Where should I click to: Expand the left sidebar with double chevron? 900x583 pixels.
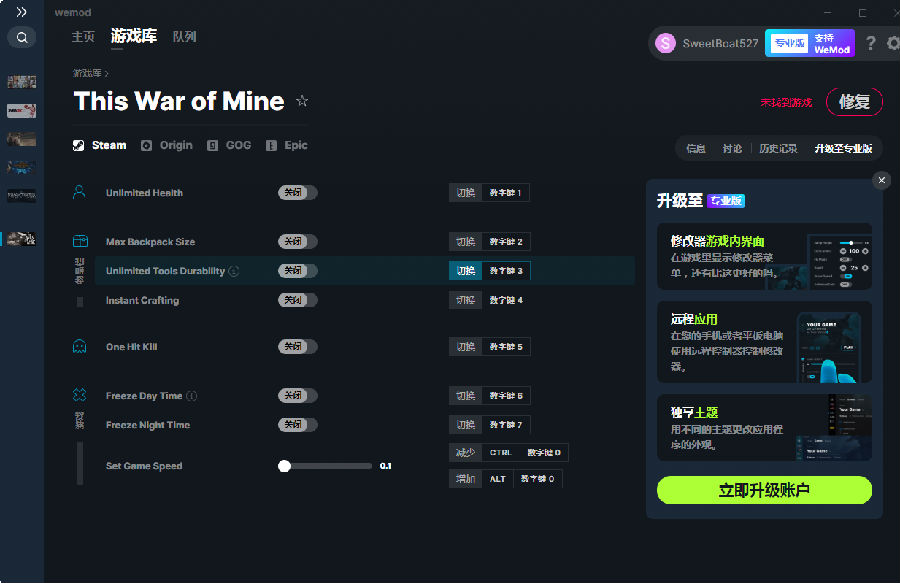21,12
